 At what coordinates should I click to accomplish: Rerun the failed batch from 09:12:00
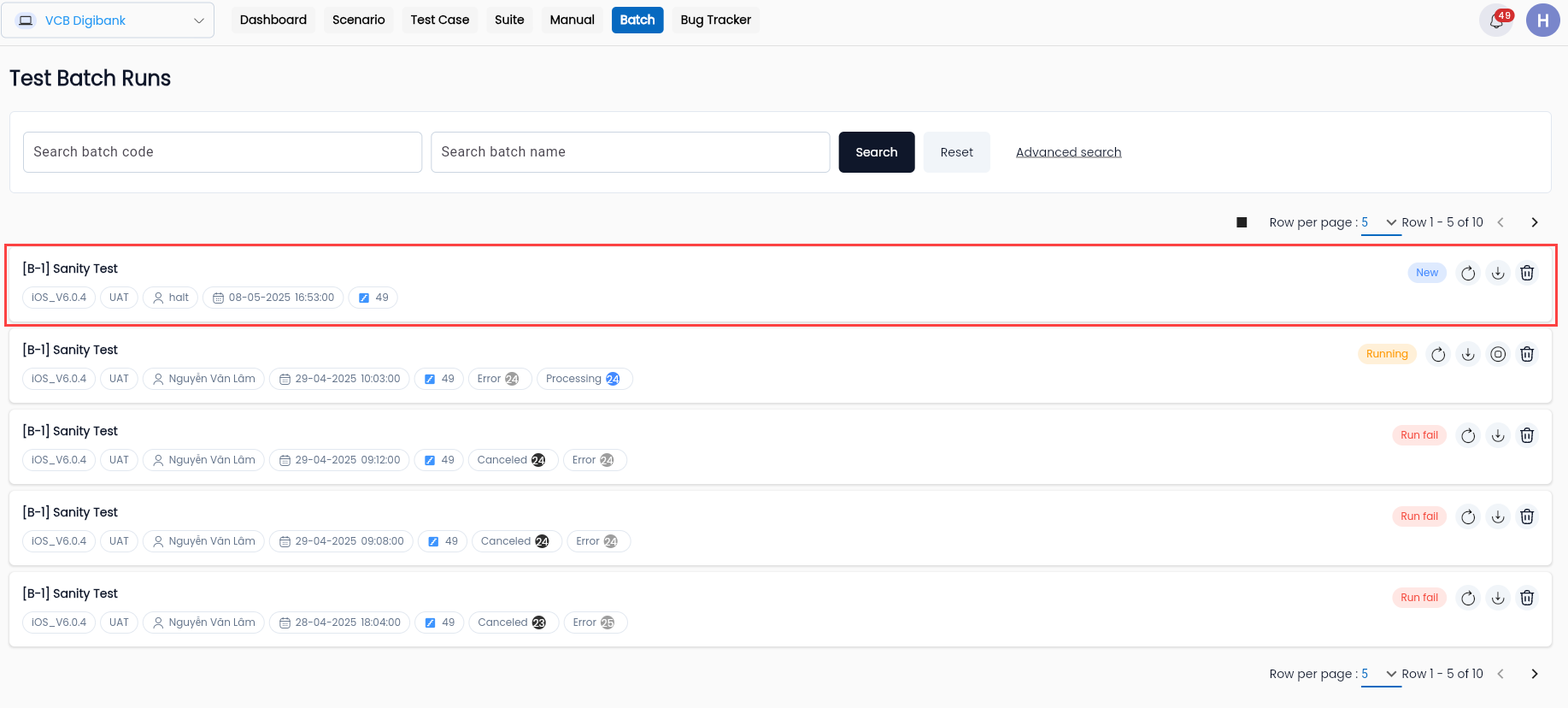[x=1468, y=435]
